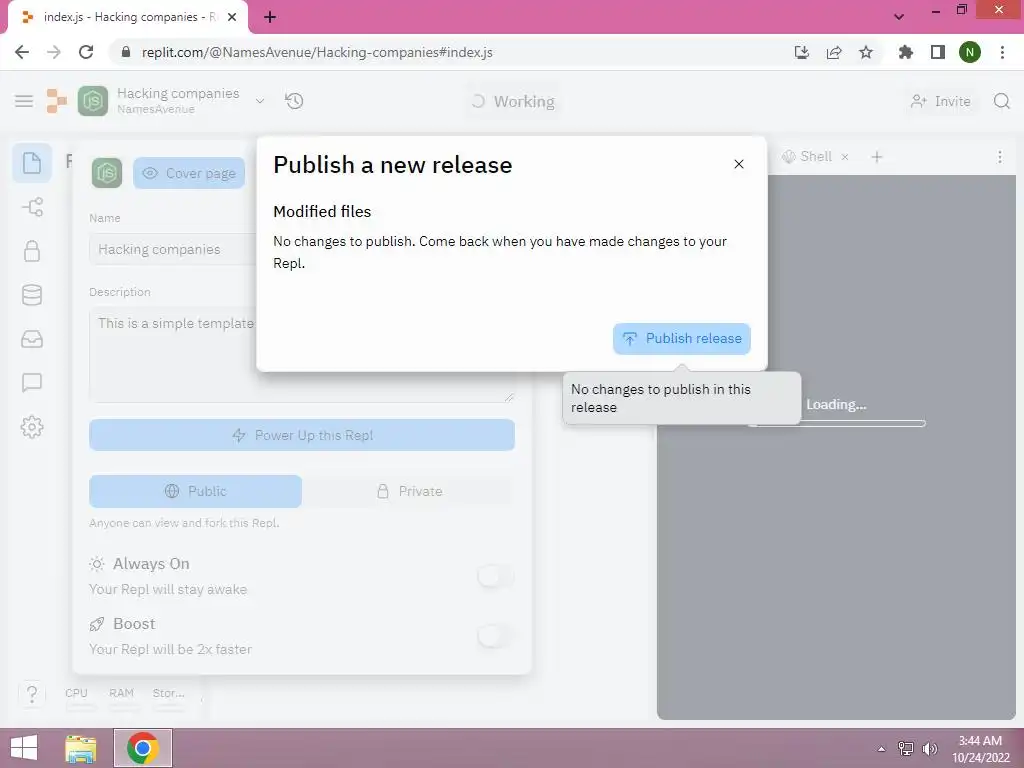Screen dimensions: 1024x768
Task: Select Public visibility option
Action: point(195,491)
